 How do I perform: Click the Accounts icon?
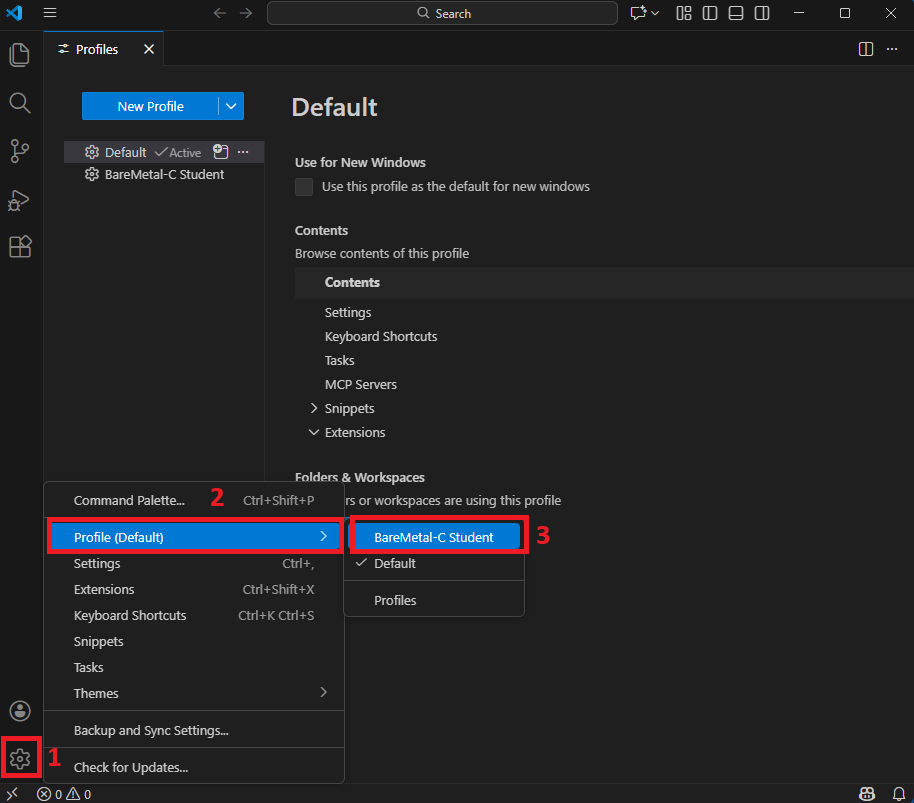point(20,711)
